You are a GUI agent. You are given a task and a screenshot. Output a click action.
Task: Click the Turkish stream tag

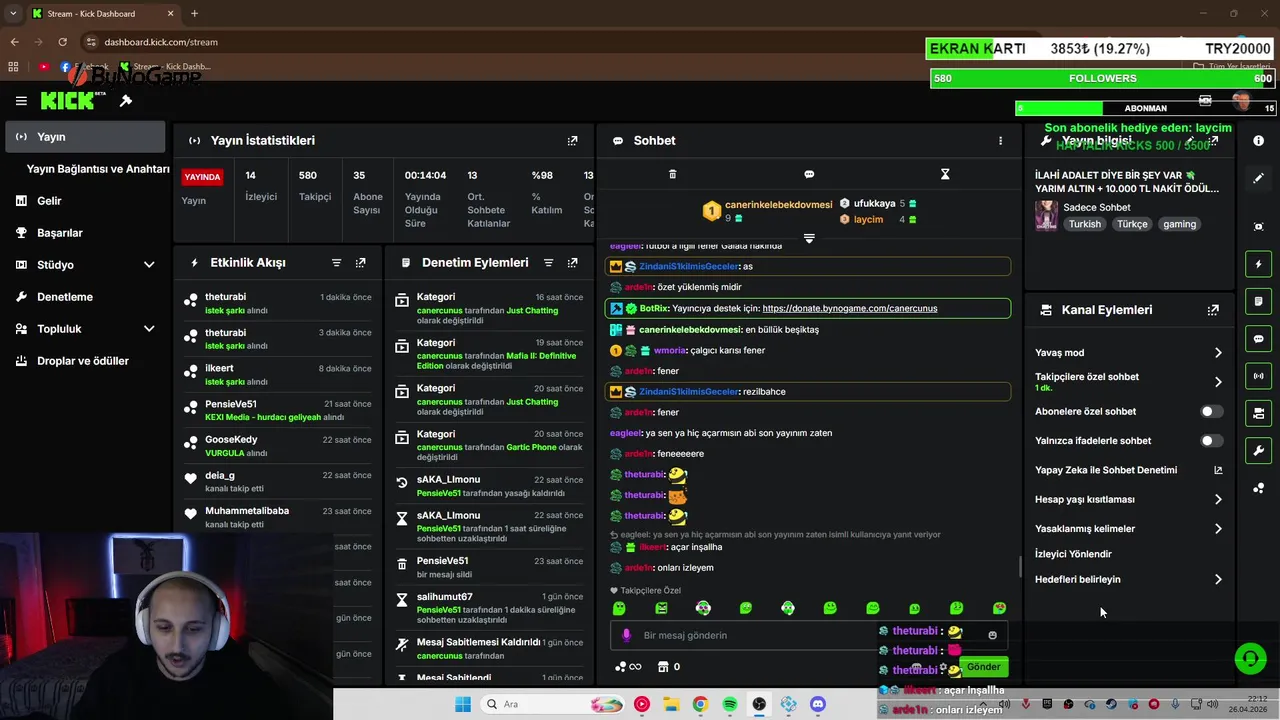pyautogui.click(x=1084, y=224)
